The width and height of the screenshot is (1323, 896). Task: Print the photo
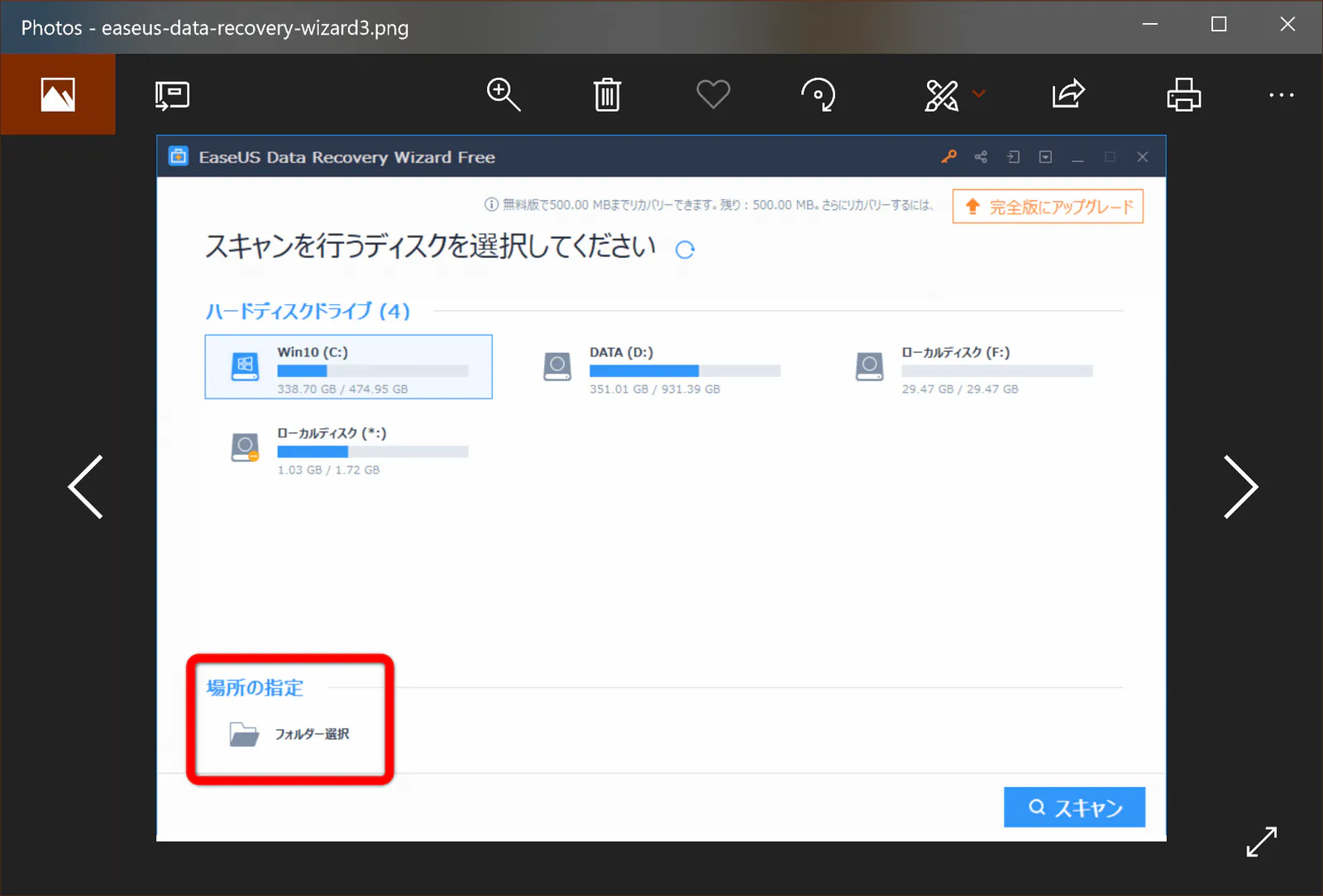click(x=1183, y=94)
